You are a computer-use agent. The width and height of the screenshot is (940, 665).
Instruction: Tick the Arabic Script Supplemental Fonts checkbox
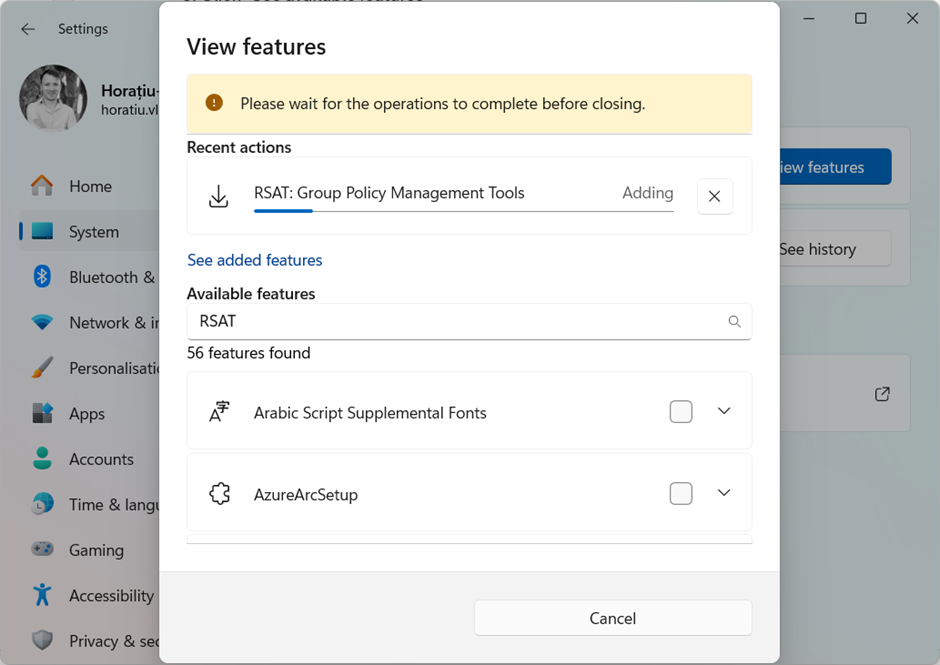[681, 412]
